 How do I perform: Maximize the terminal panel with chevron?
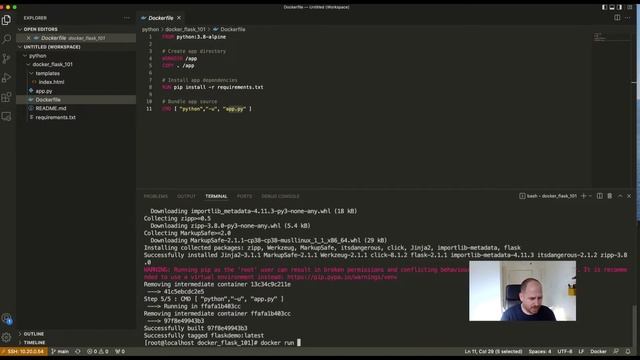click(x=620, y=196)
